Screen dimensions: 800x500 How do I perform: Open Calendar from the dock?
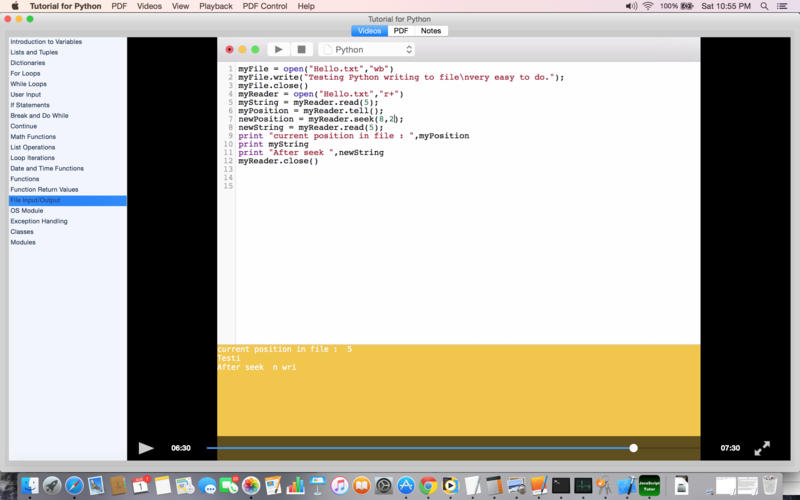tap(140, 485)
